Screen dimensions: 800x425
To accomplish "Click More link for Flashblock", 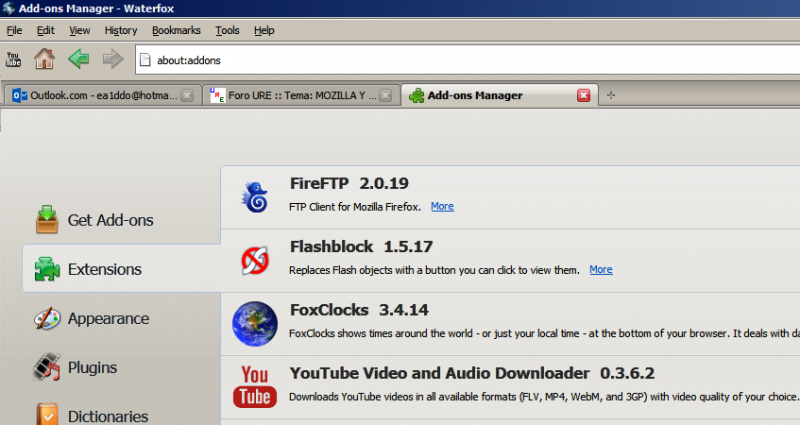I will pos(601,269).
